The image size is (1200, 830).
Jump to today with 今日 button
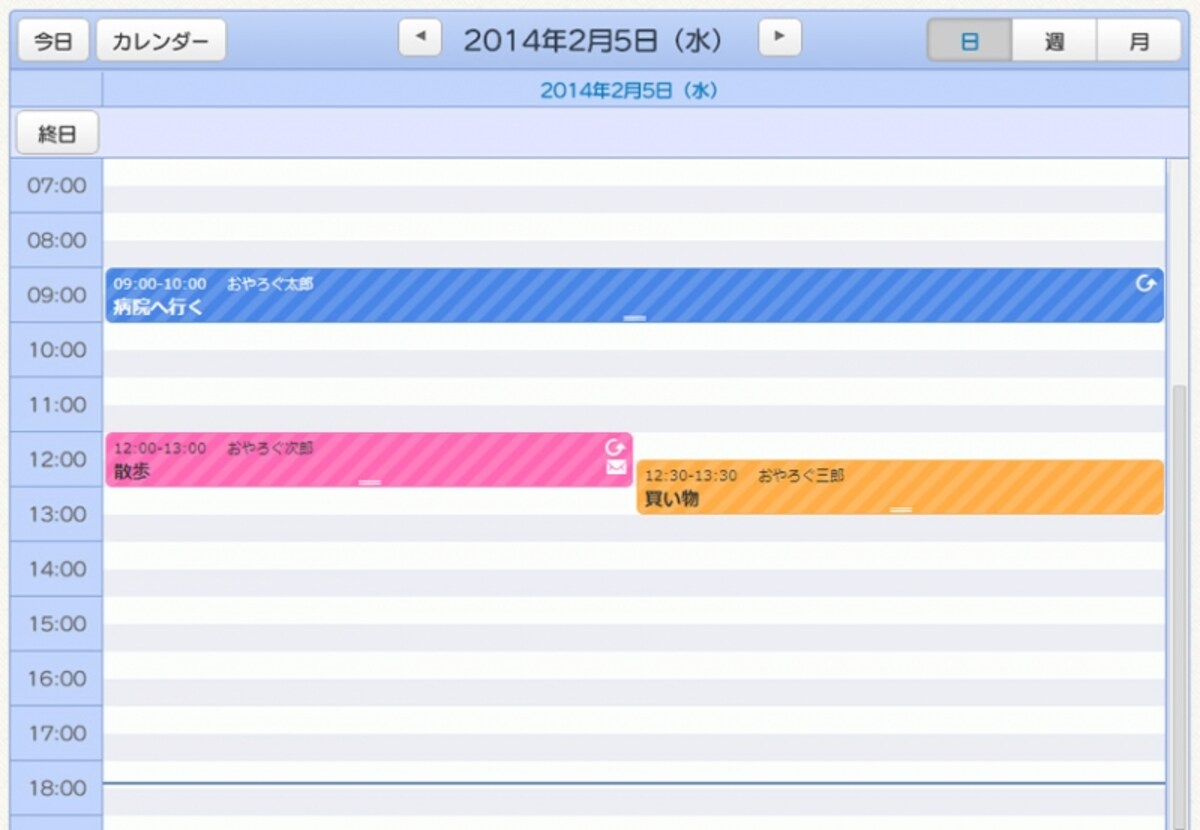tap(54, 41)
